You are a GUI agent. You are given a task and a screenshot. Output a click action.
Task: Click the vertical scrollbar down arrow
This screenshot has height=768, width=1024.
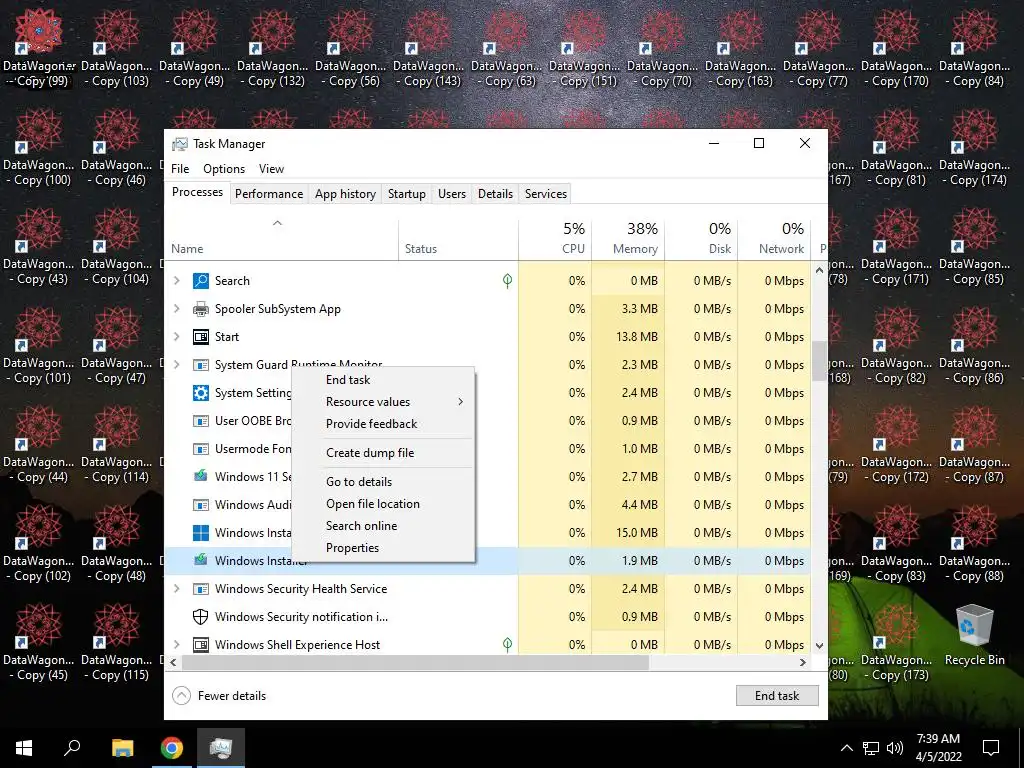pos(820,645)
